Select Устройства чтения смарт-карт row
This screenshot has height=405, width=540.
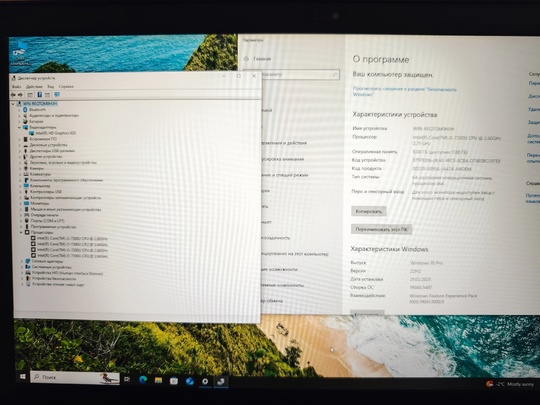[x=58, y=284]
